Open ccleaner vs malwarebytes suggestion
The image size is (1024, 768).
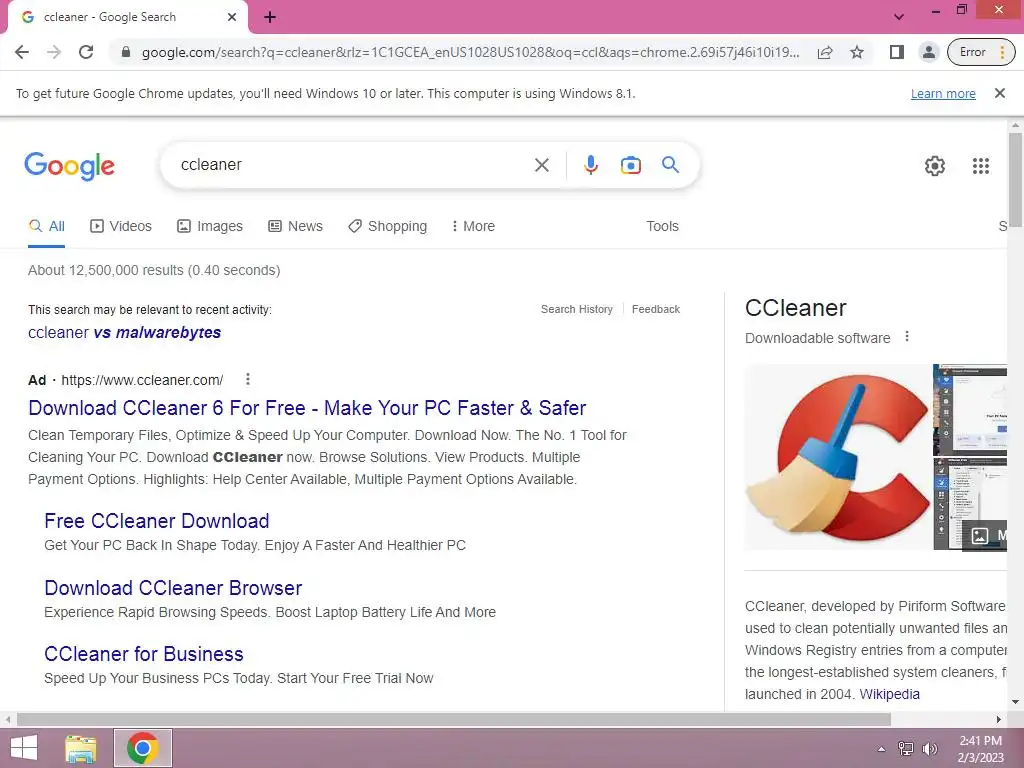[124, 332]
